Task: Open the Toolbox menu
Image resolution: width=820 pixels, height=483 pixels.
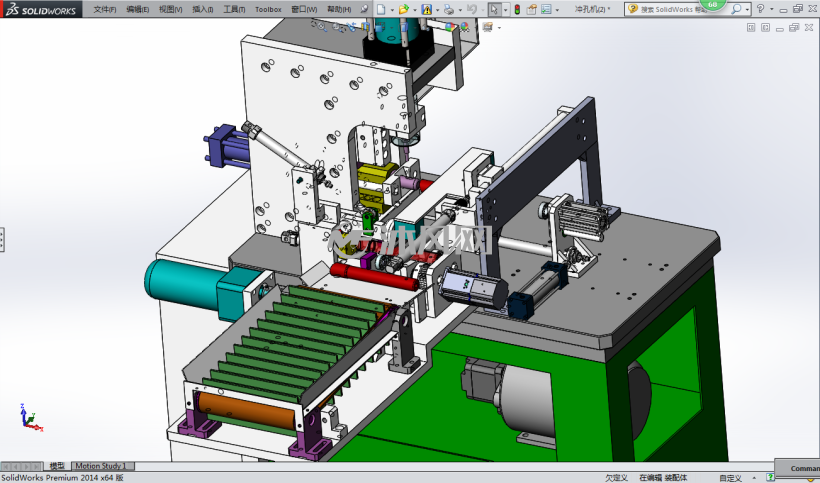Action: click(x=268, y=9)
